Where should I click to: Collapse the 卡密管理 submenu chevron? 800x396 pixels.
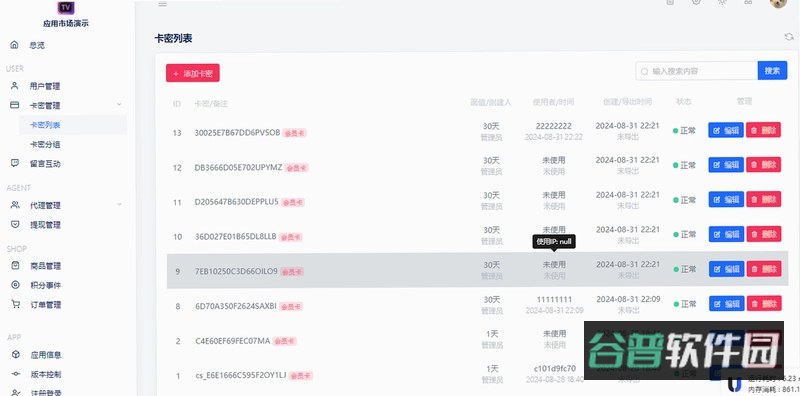pos(119,105)
